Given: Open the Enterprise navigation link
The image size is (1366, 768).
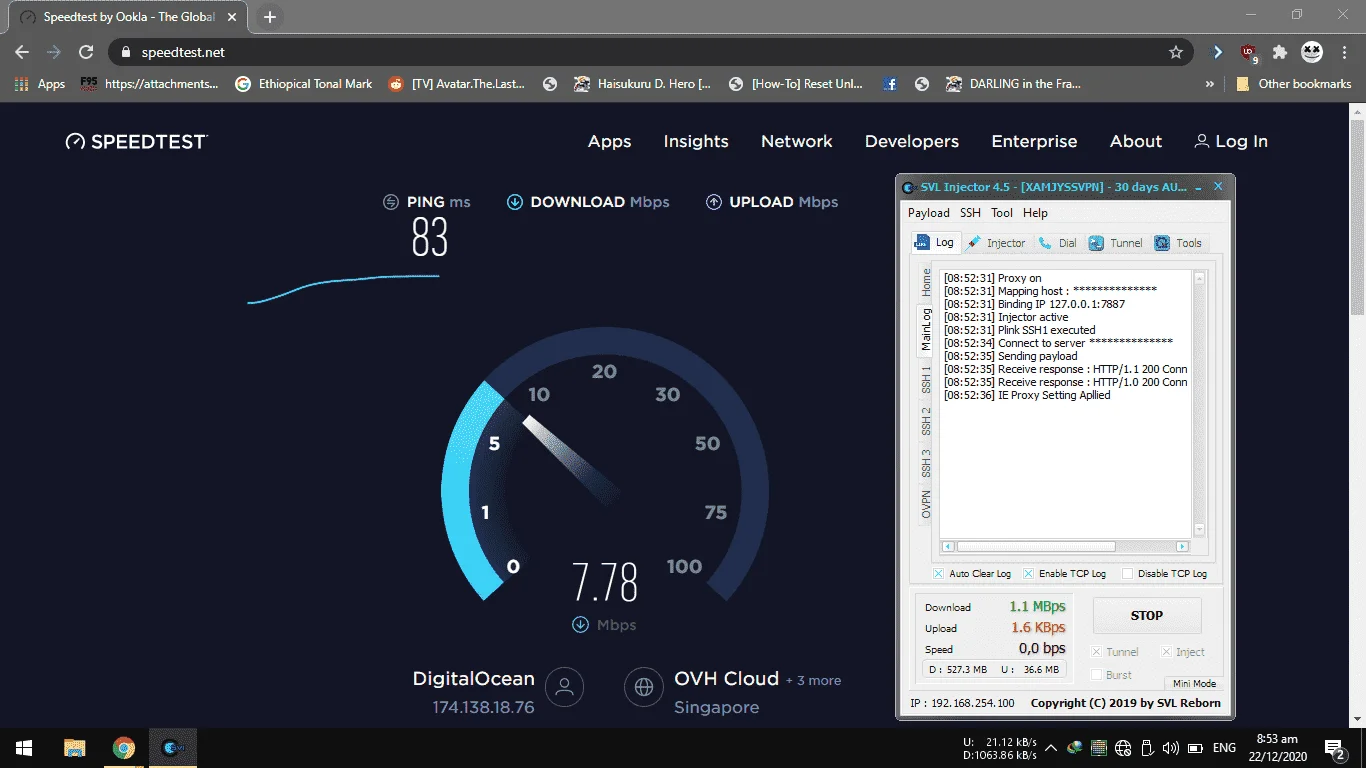Looking at the screenshot, I should [1034, 142].
